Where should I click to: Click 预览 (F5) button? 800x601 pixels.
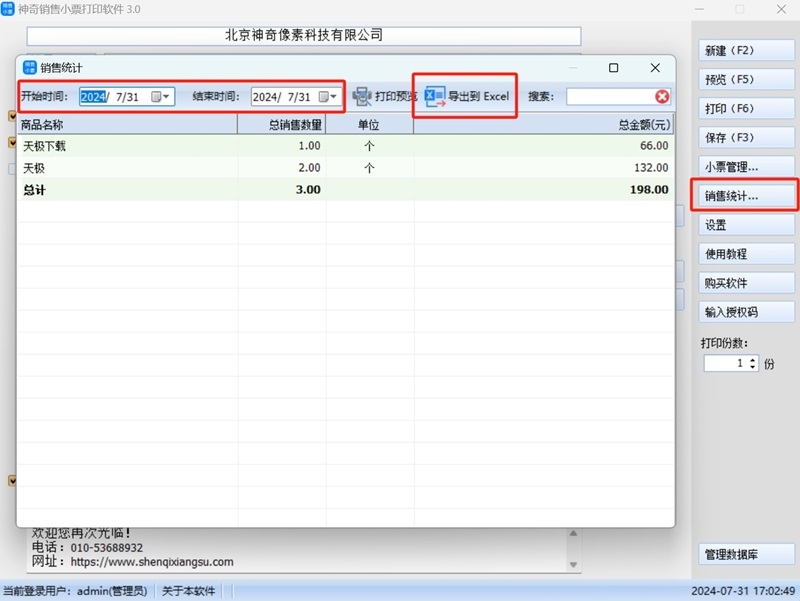(746, 80)
